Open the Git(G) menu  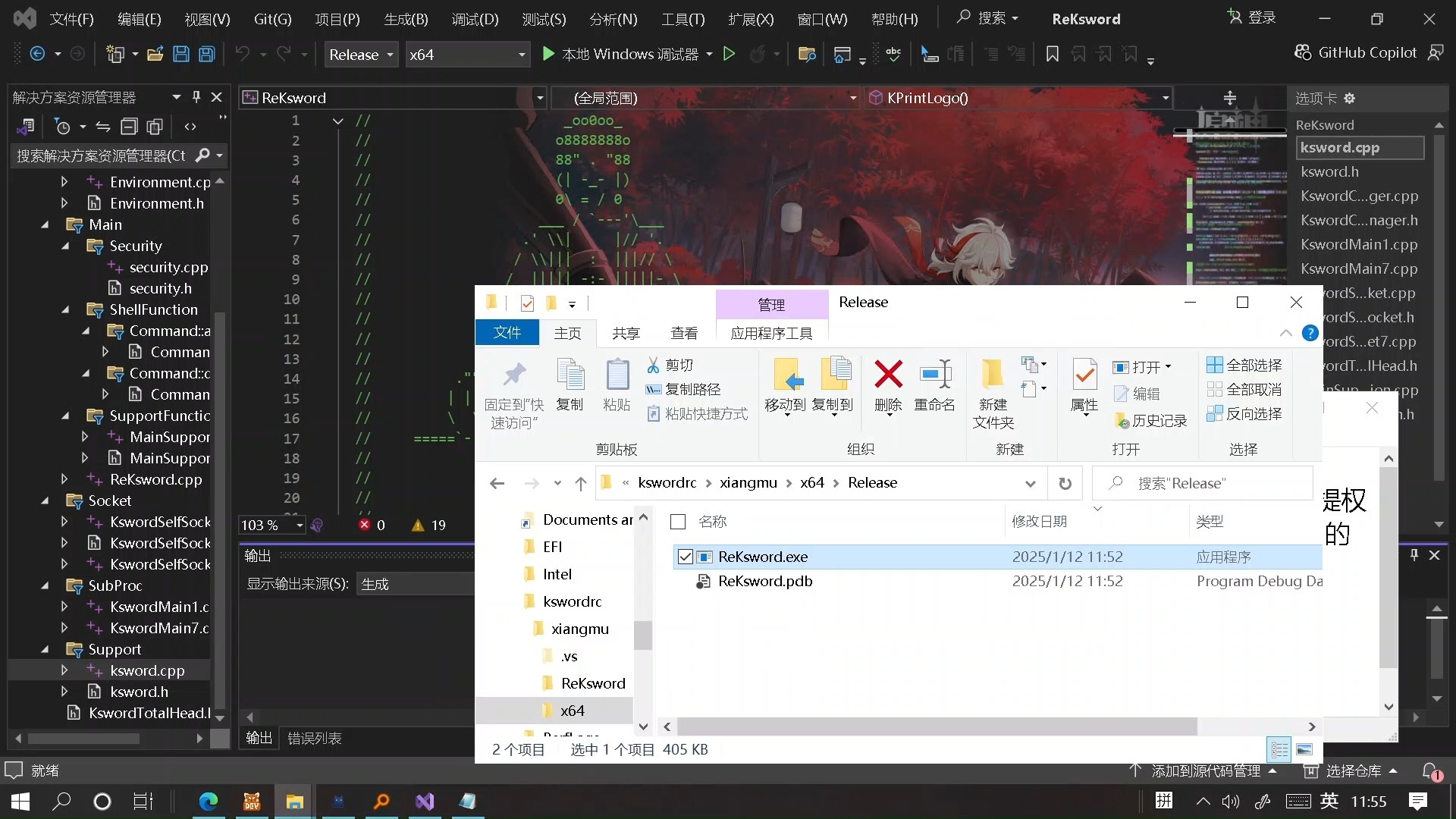coord(272,19)
